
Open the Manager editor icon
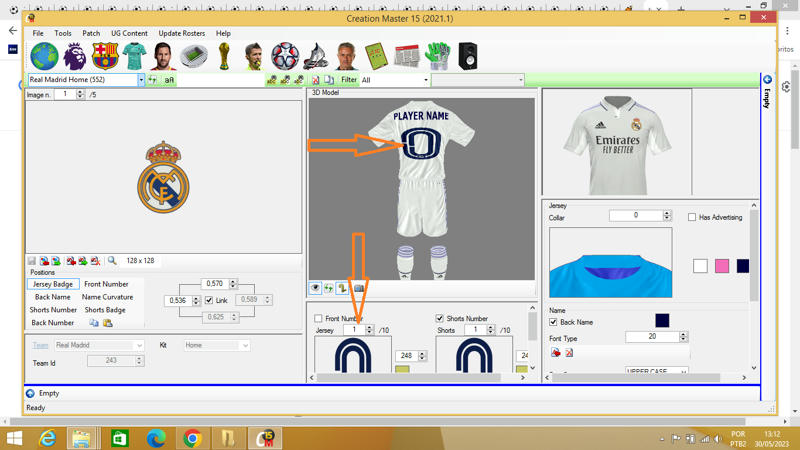tap(346, 56)
